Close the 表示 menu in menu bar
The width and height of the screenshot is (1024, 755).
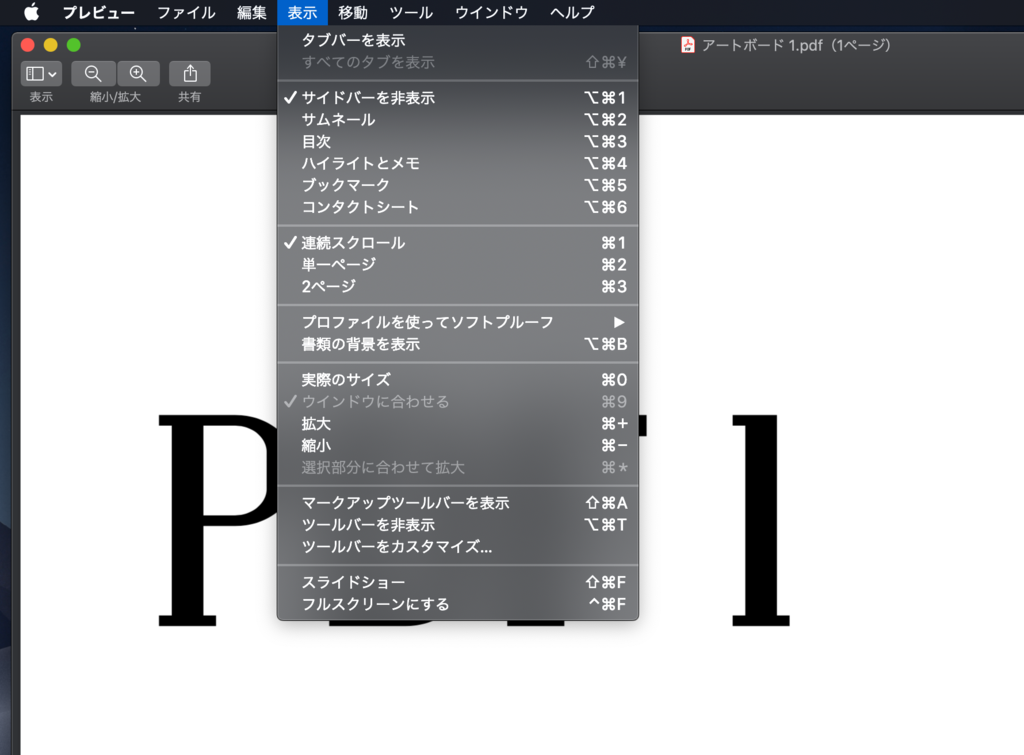pos(302,12)
